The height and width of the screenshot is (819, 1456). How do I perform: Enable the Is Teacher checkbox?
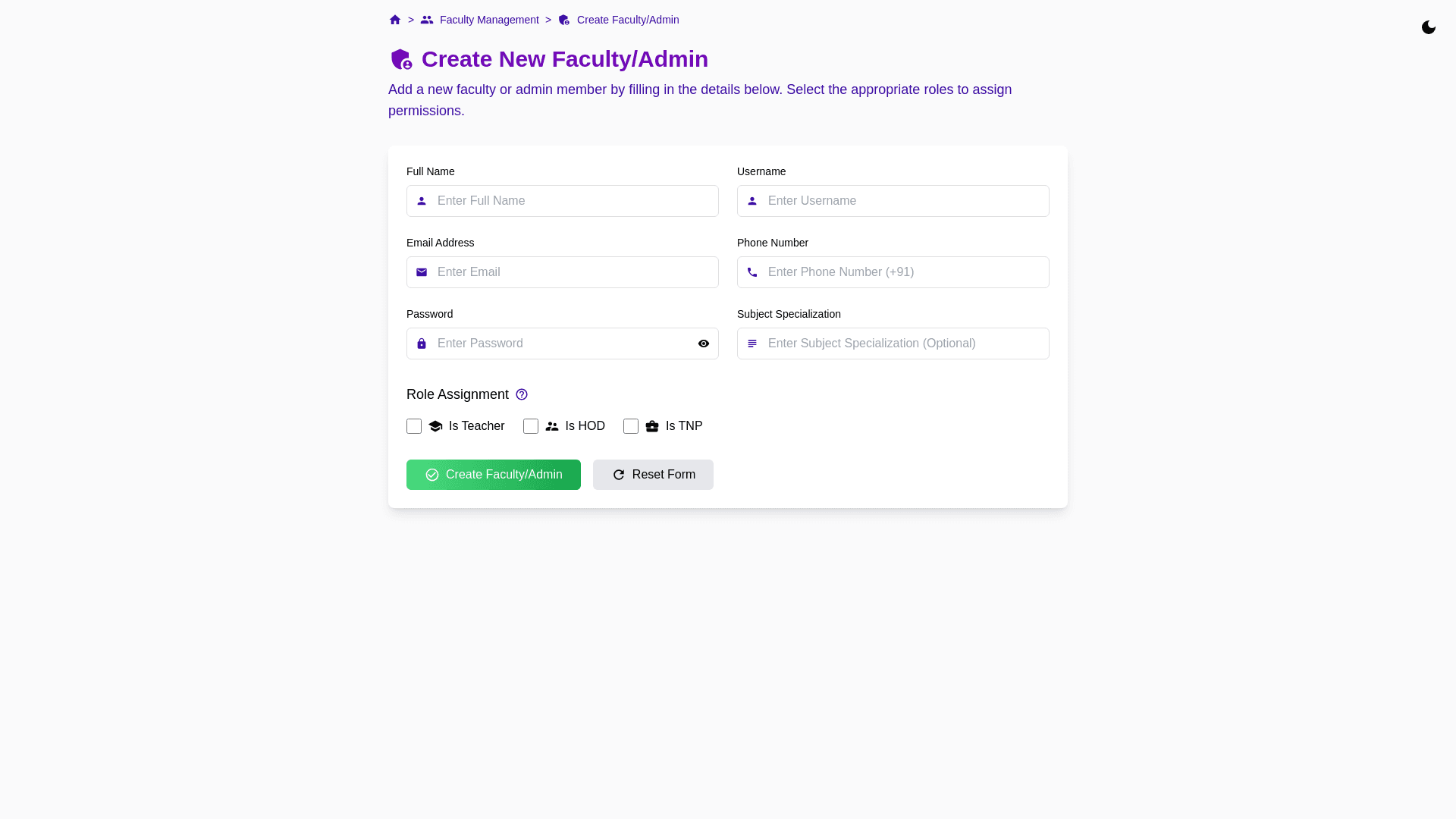[414, 427]
